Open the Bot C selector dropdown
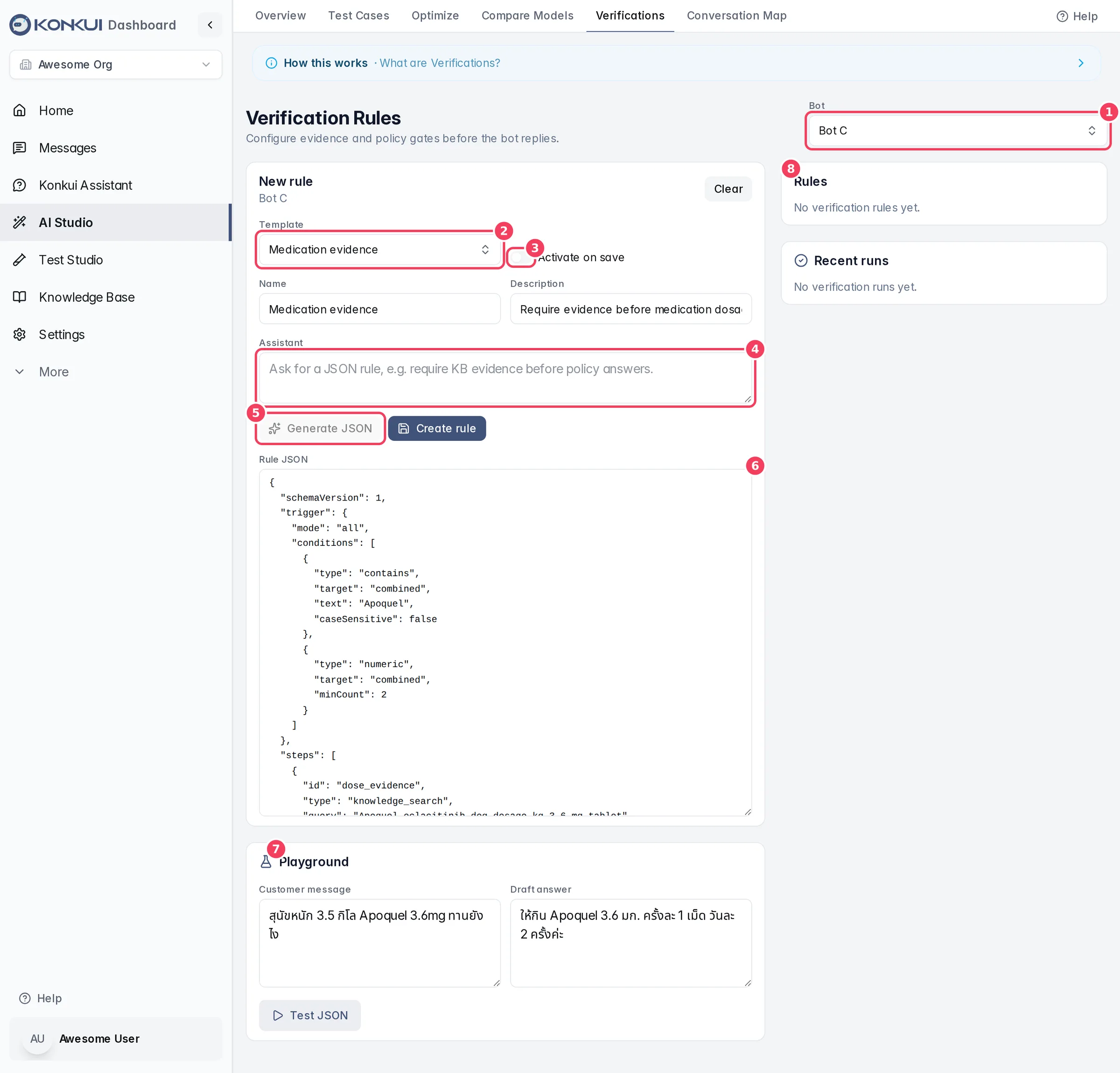This screenshot has height=1073, width=1120. pyautogui.click(x=957, y=130)
